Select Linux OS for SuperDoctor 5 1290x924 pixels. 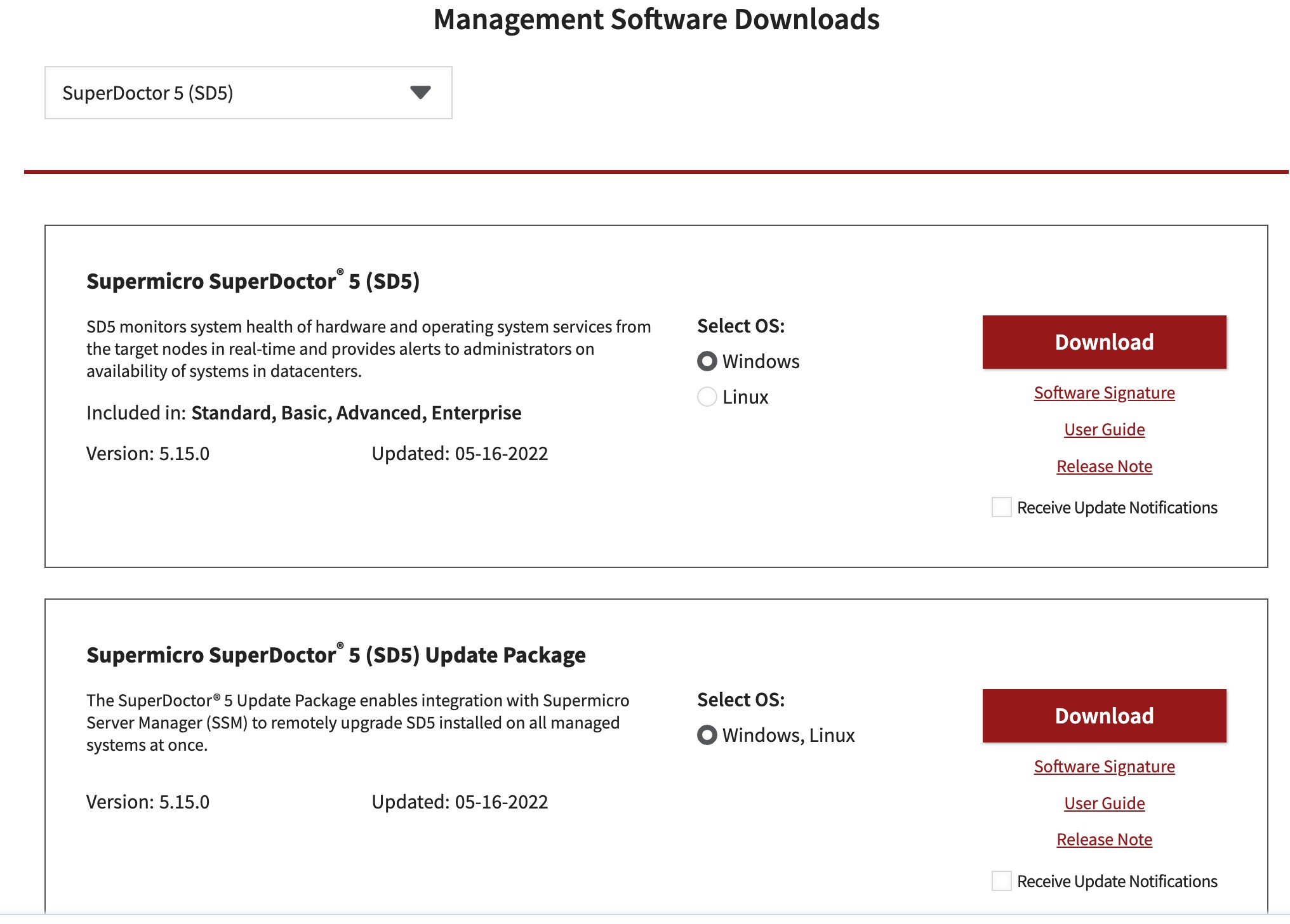(707, 397)
